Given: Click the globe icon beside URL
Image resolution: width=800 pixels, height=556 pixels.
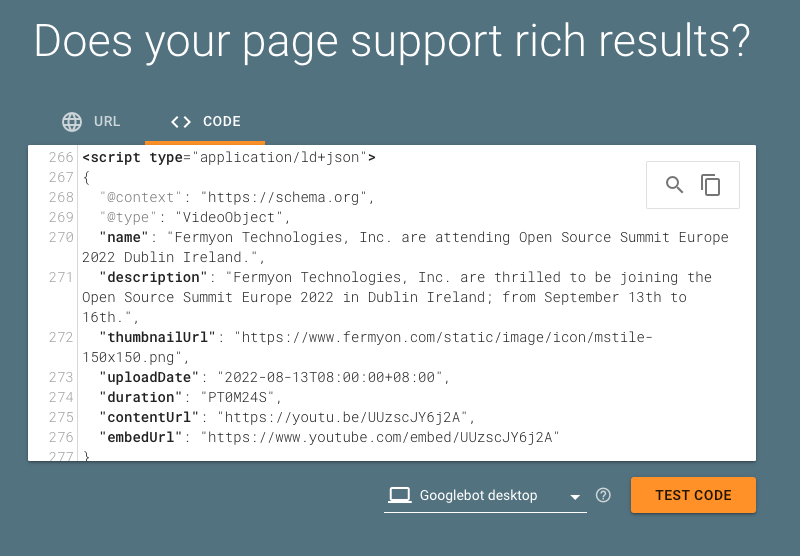Looking at the screenshot, I should pos(72,122).
